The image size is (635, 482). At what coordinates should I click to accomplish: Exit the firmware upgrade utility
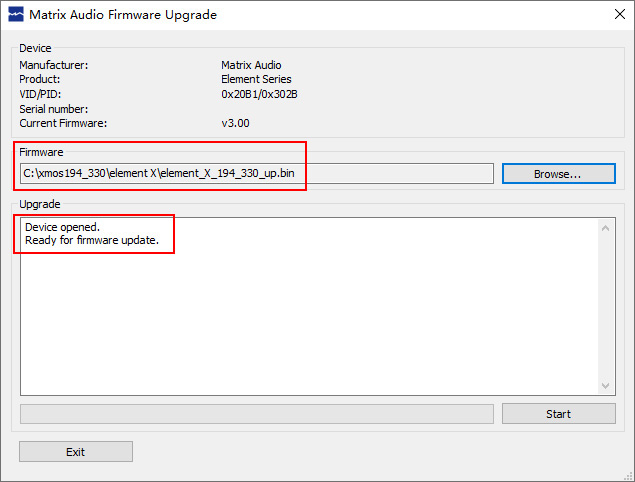(76, 452)
